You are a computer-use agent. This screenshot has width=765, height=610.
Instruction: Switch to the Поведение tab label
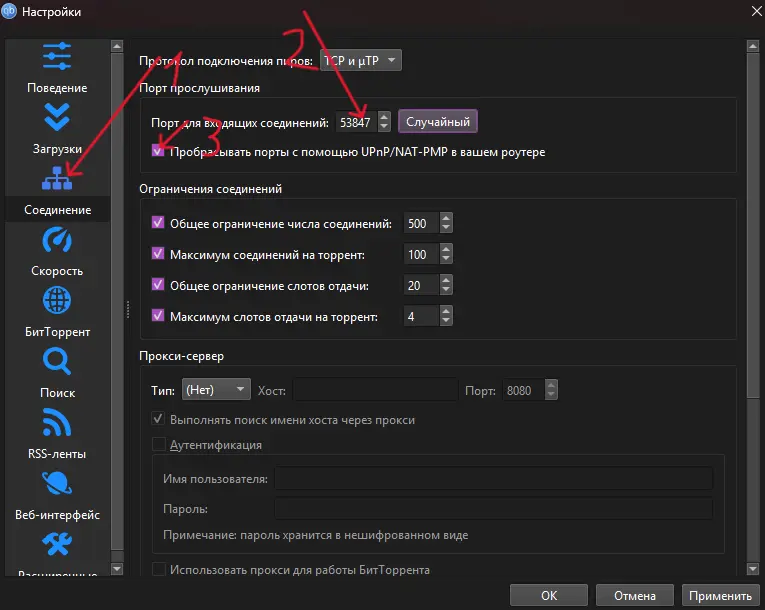pyautogui.click(x=57, y=88)
